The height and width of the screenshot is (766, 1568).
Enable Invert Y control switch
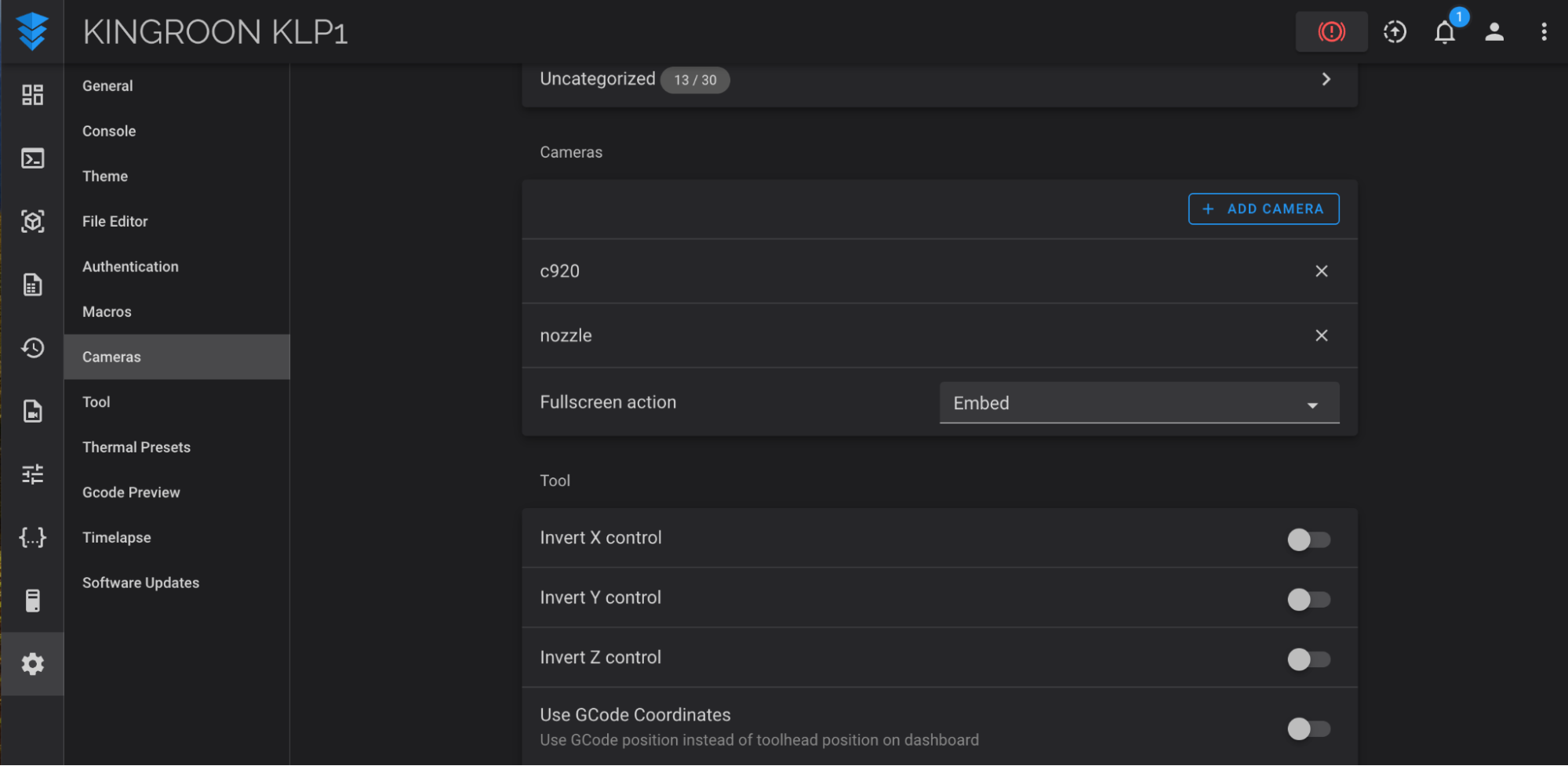pyautogui.click(x=1308, y=599)
